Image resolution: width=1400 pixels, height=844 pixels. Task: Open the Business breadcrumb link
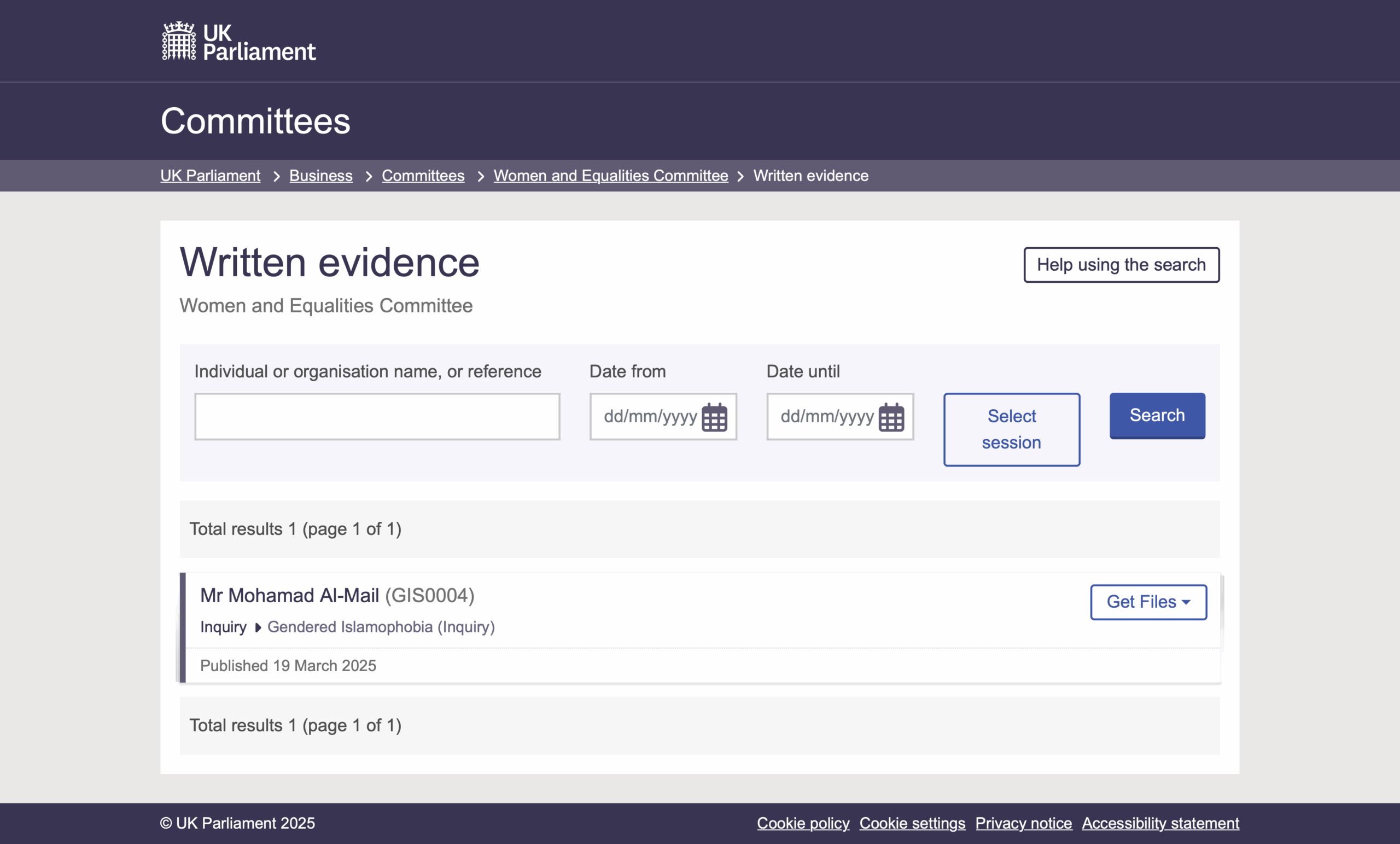click(321, 176)
